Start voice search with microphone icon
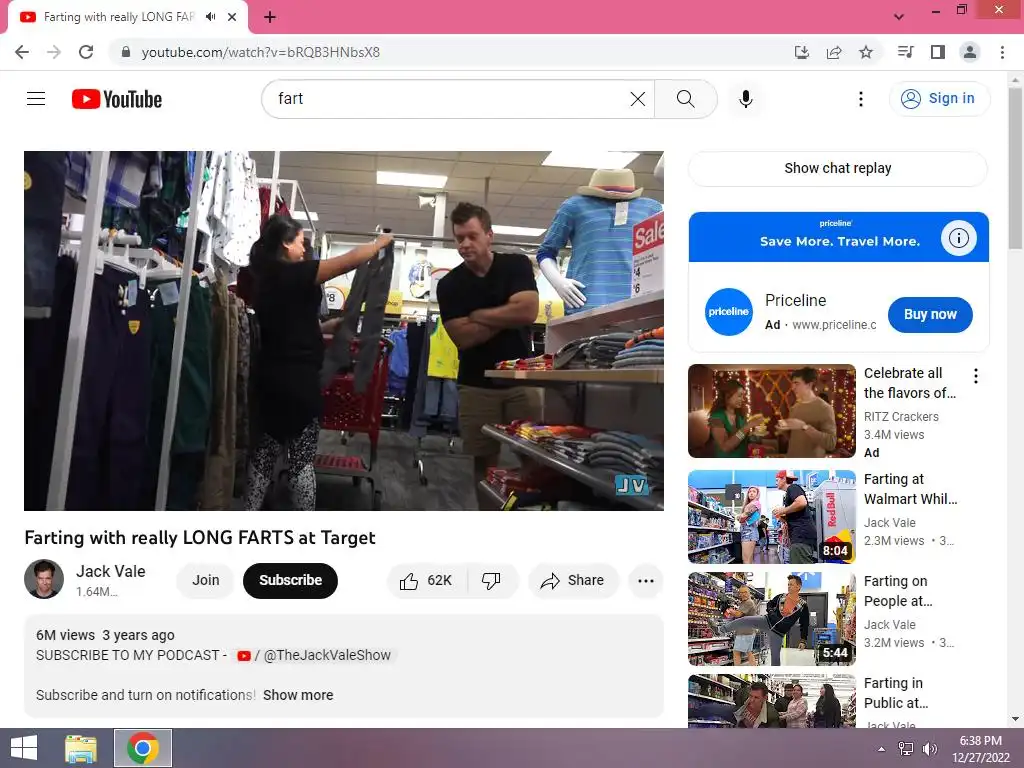Viewport: 1024px width, 768px height. point(746,99)
